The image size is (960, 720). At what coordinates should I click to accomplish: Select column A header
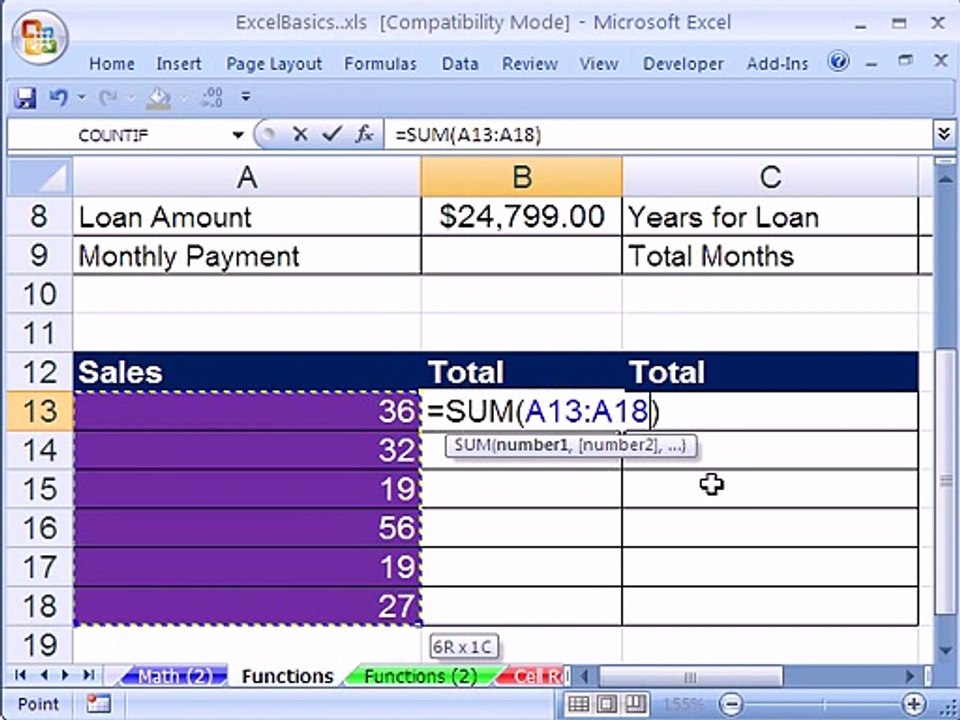[x=247, y=177]
